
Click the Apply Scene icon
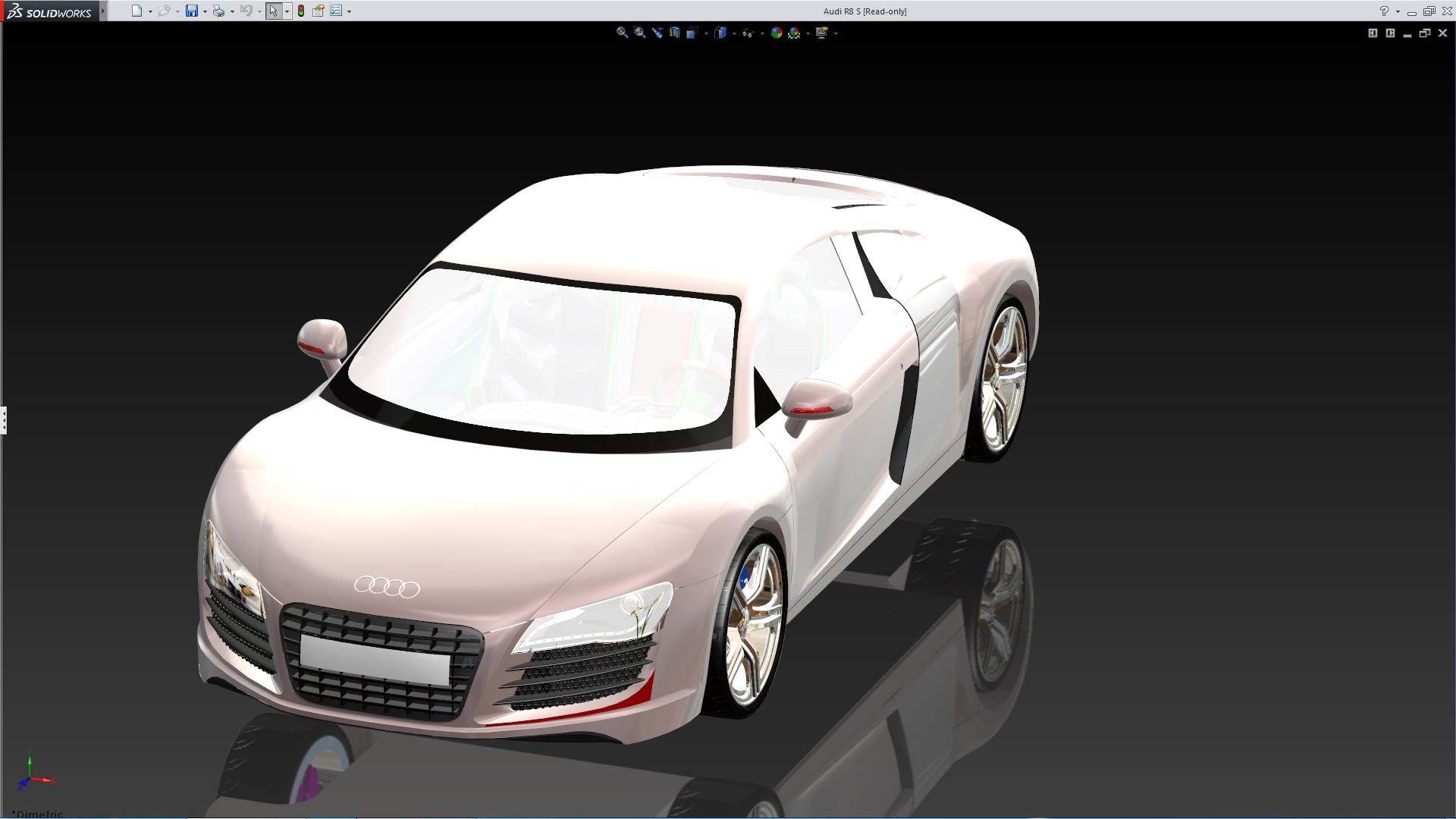click(x=794, y=33)
